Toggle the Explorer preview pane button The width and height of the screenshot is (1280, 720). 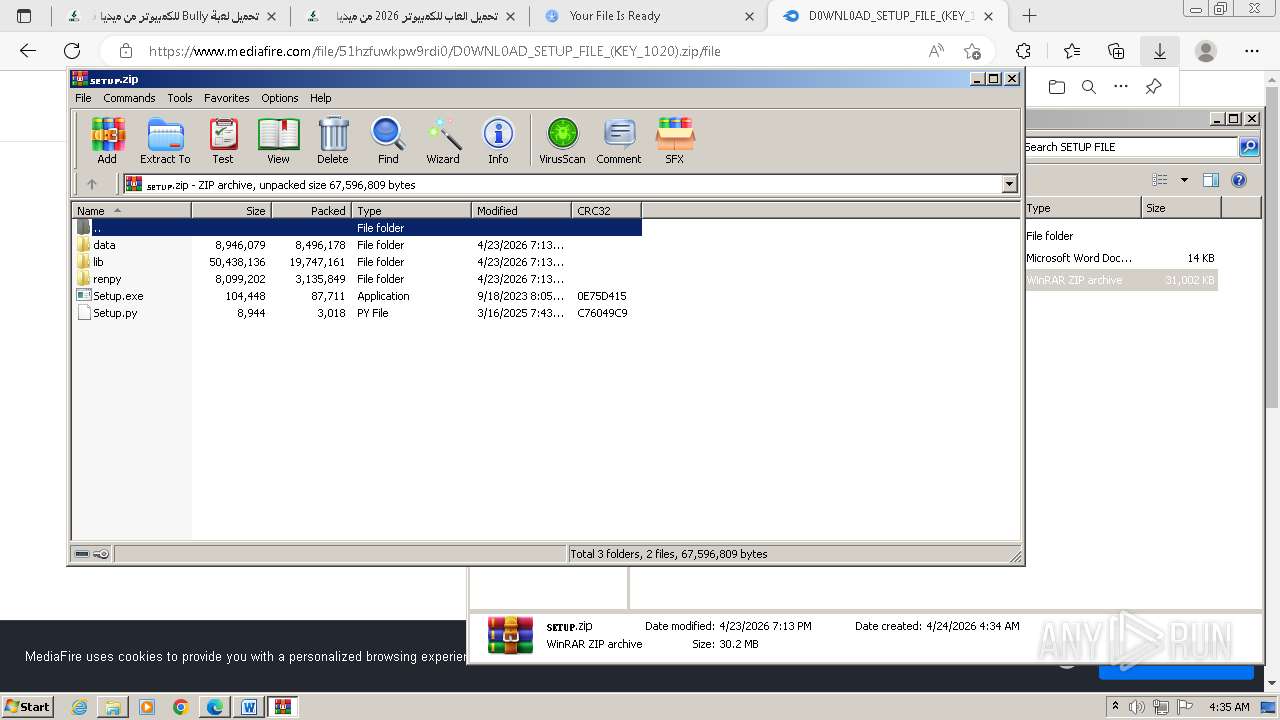pyautogui.click(x=1211, y=180)
